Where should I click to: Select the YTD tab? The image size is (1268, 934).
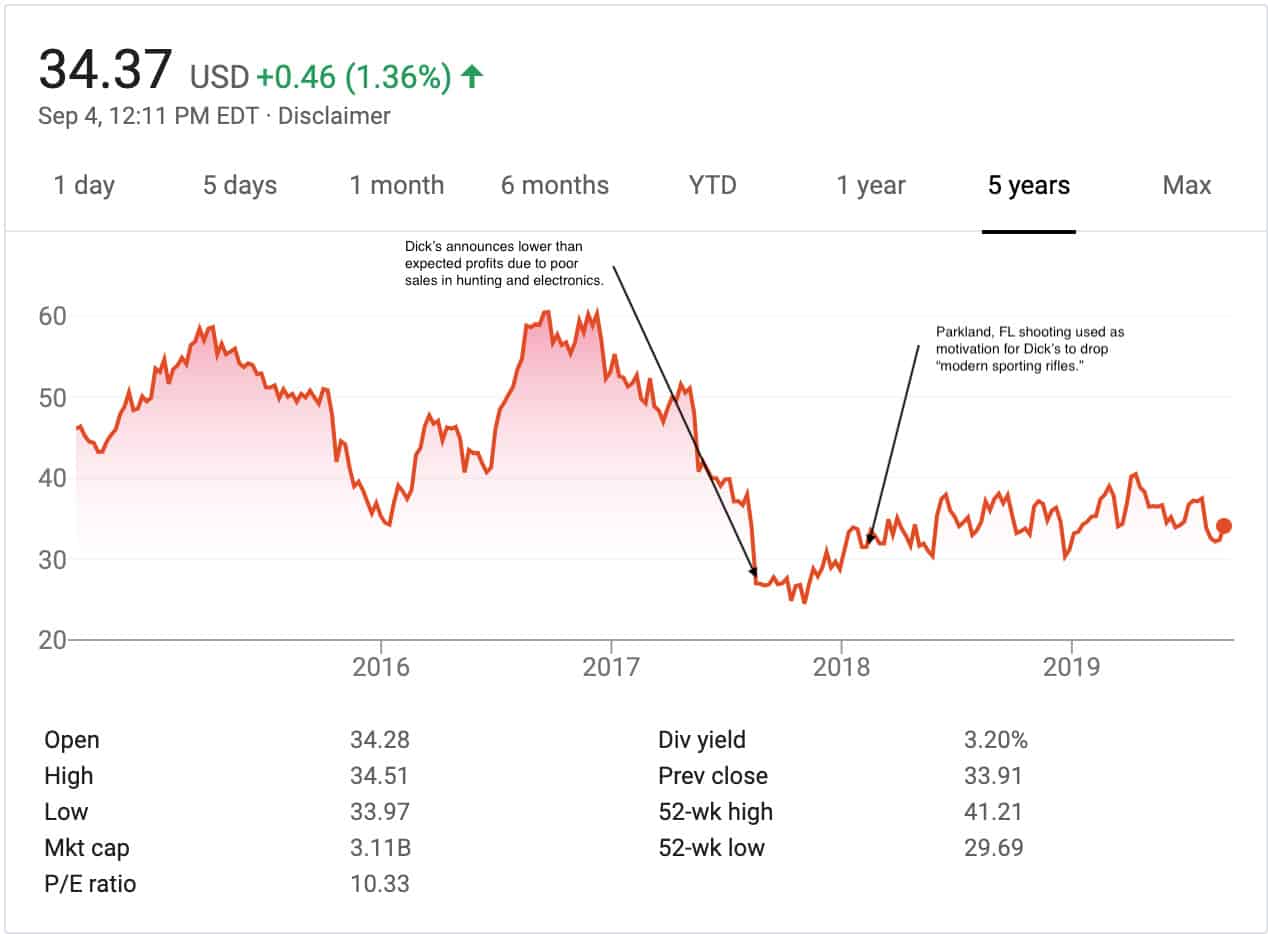click(x=712, y=185)
